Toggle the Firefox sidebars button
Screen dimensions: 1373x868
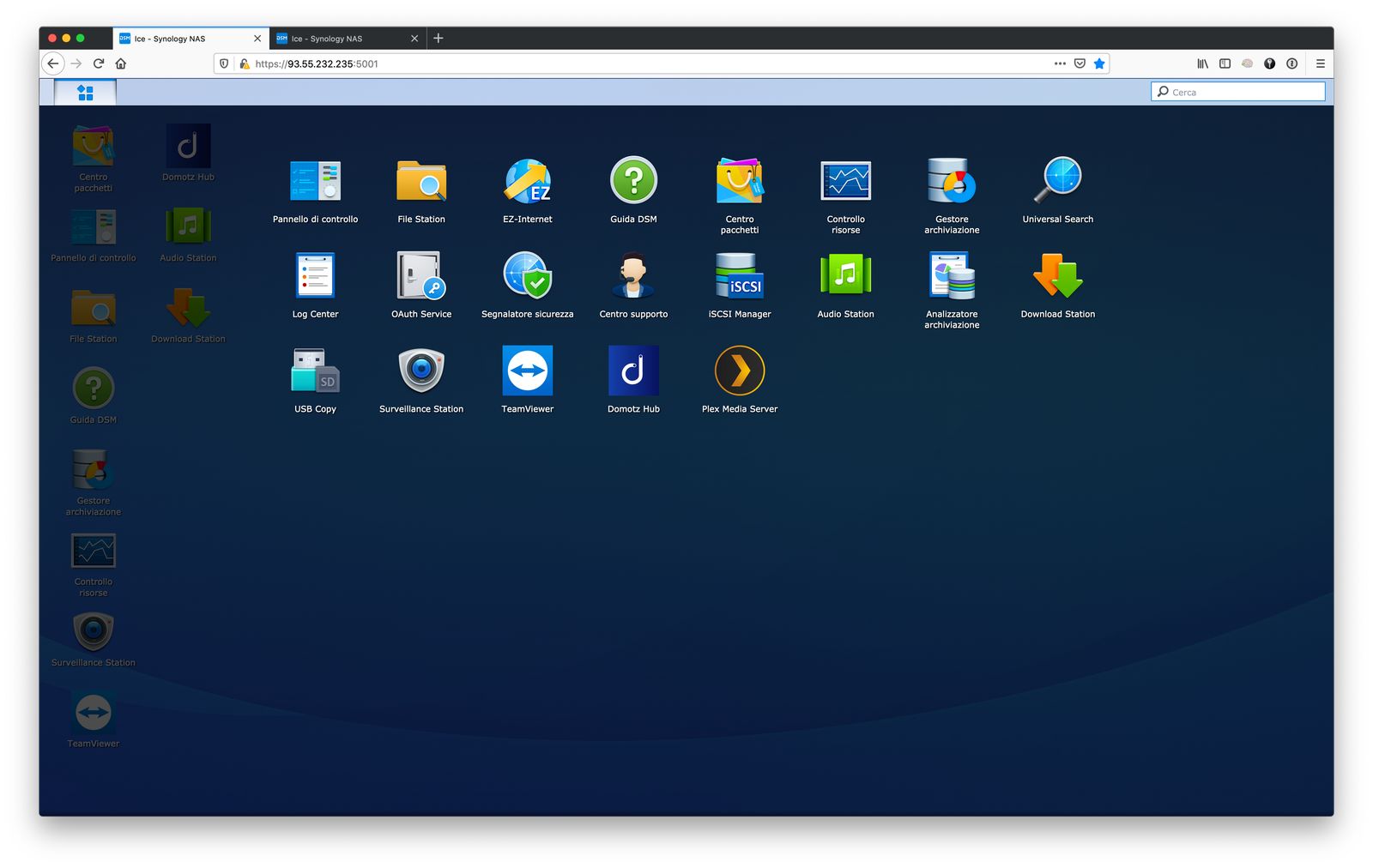1225,63
